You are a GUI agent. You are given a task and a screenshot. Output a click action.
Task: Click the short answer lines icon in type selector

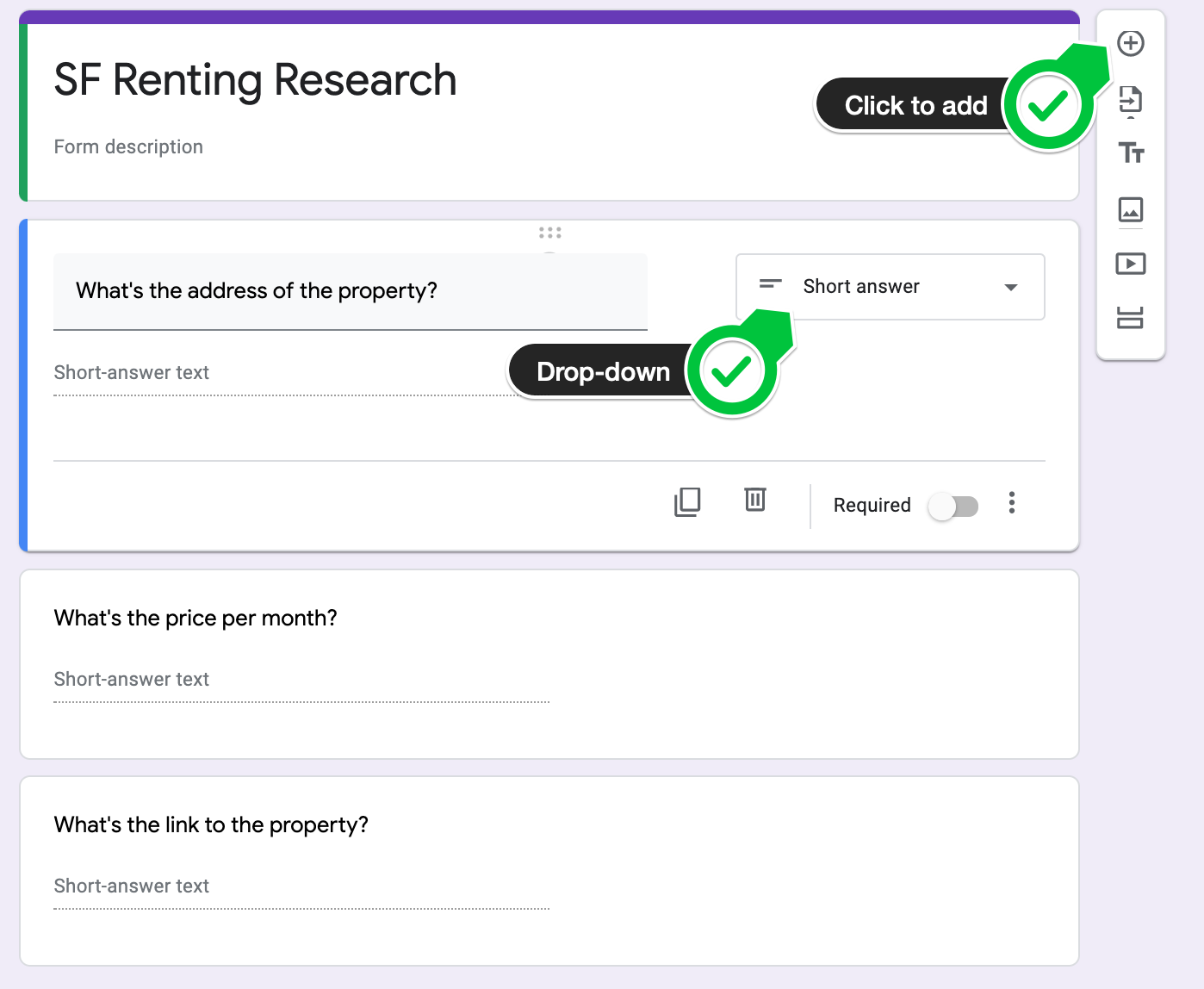point(771,285)
